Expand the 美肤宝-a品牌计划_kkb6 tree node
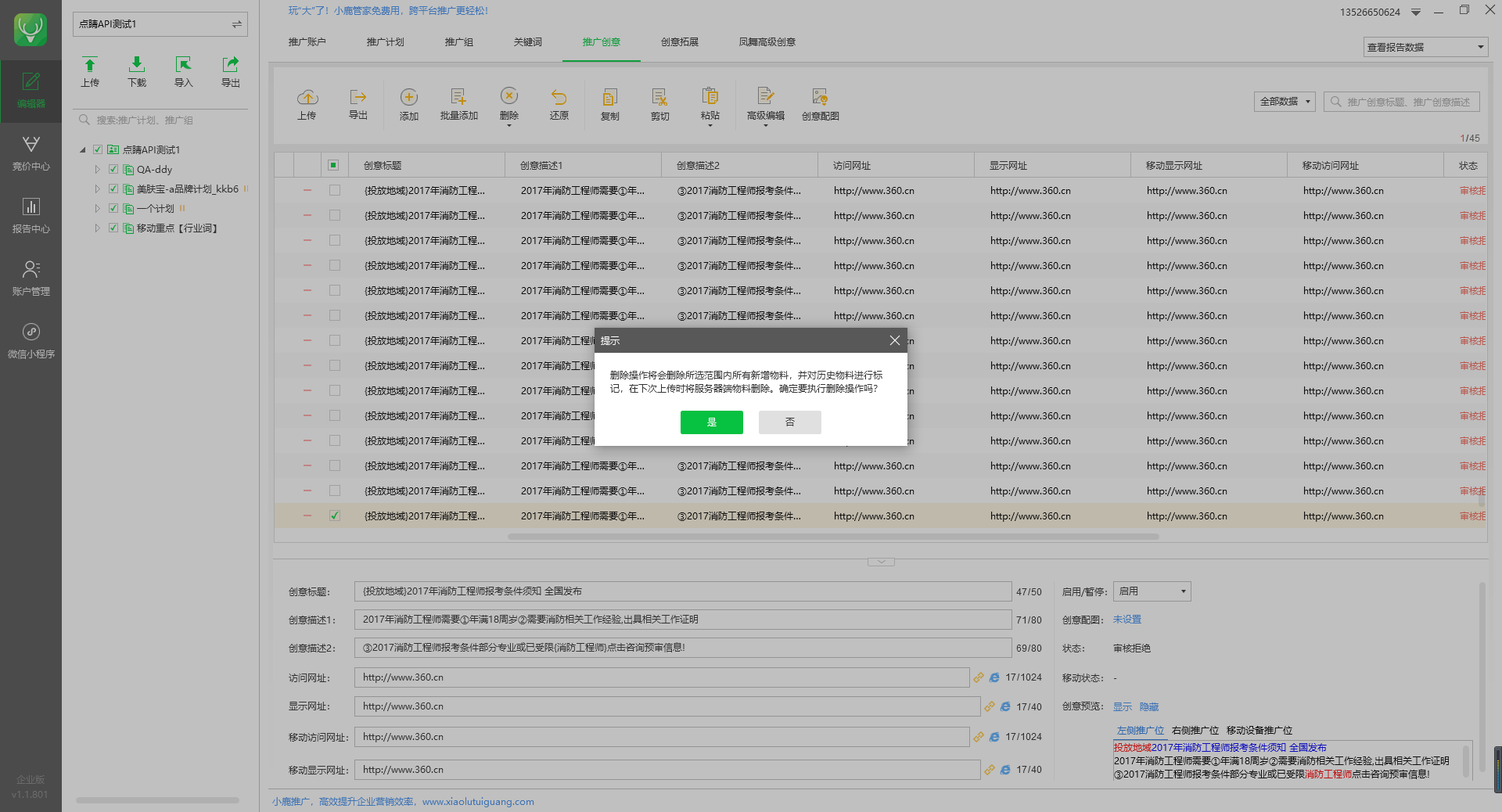This screenshot has height=812, width=1502. 98,189
